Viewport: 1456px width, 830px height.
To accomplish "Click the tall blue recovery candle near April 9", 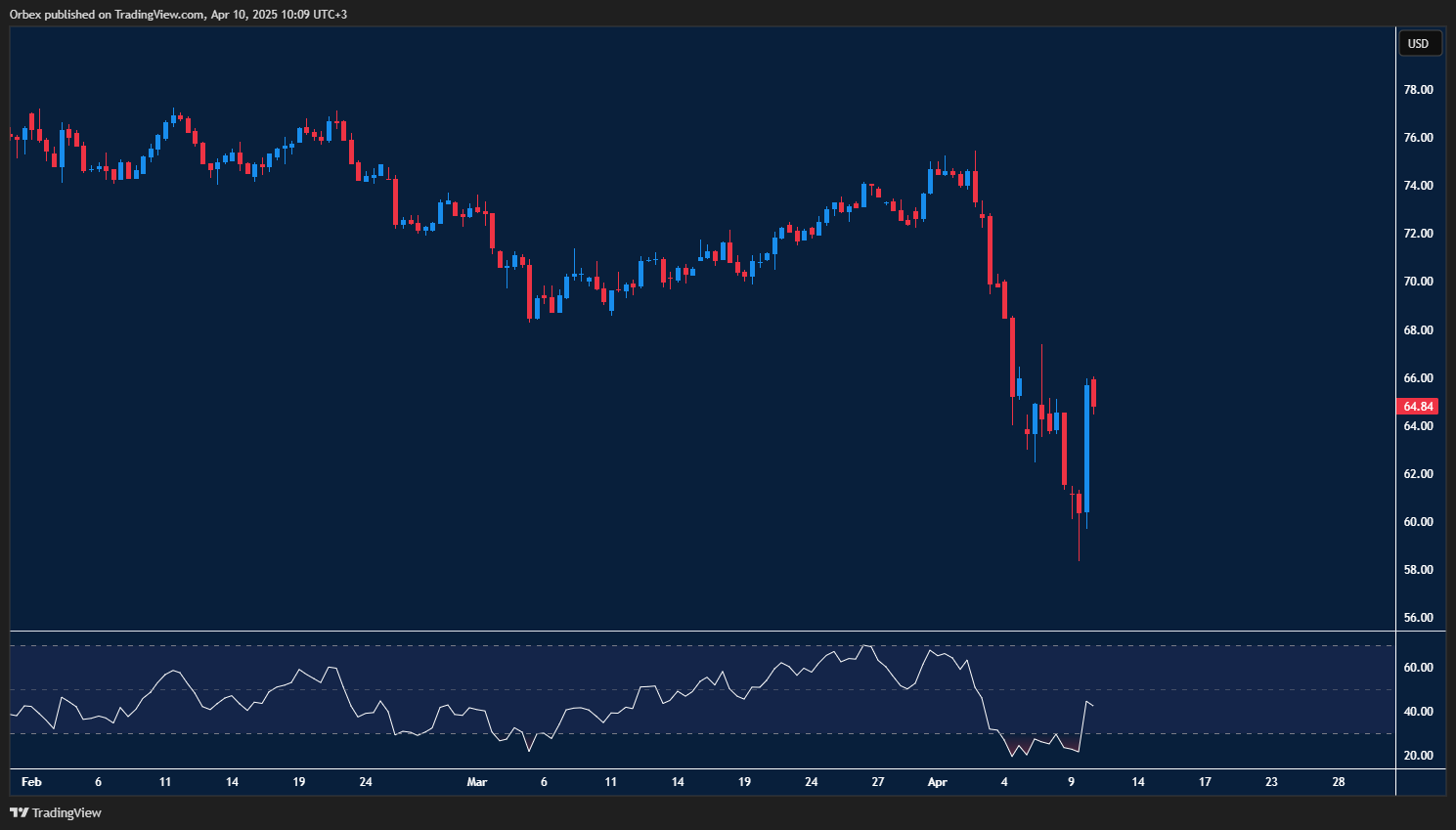I will click(x=1085, y=450).
